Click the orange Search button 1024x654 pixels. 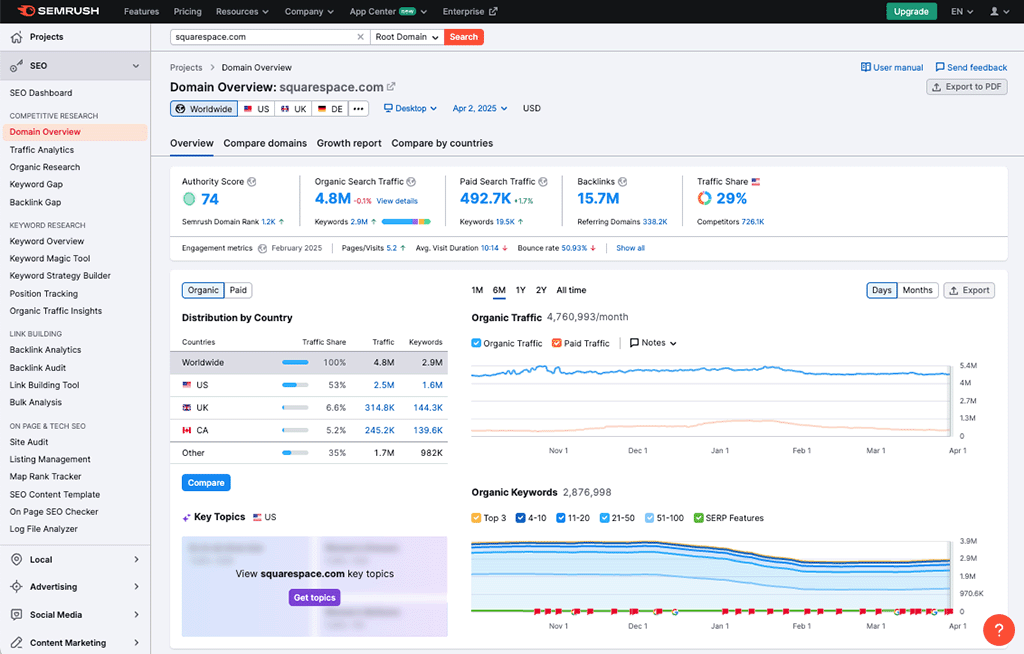(464, 37)
